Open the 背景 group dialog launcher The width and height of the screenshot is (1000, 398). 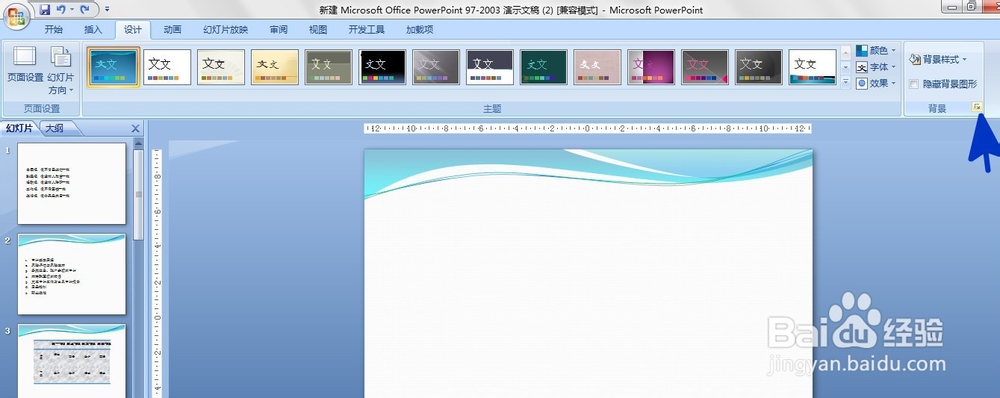click(976, 108)
